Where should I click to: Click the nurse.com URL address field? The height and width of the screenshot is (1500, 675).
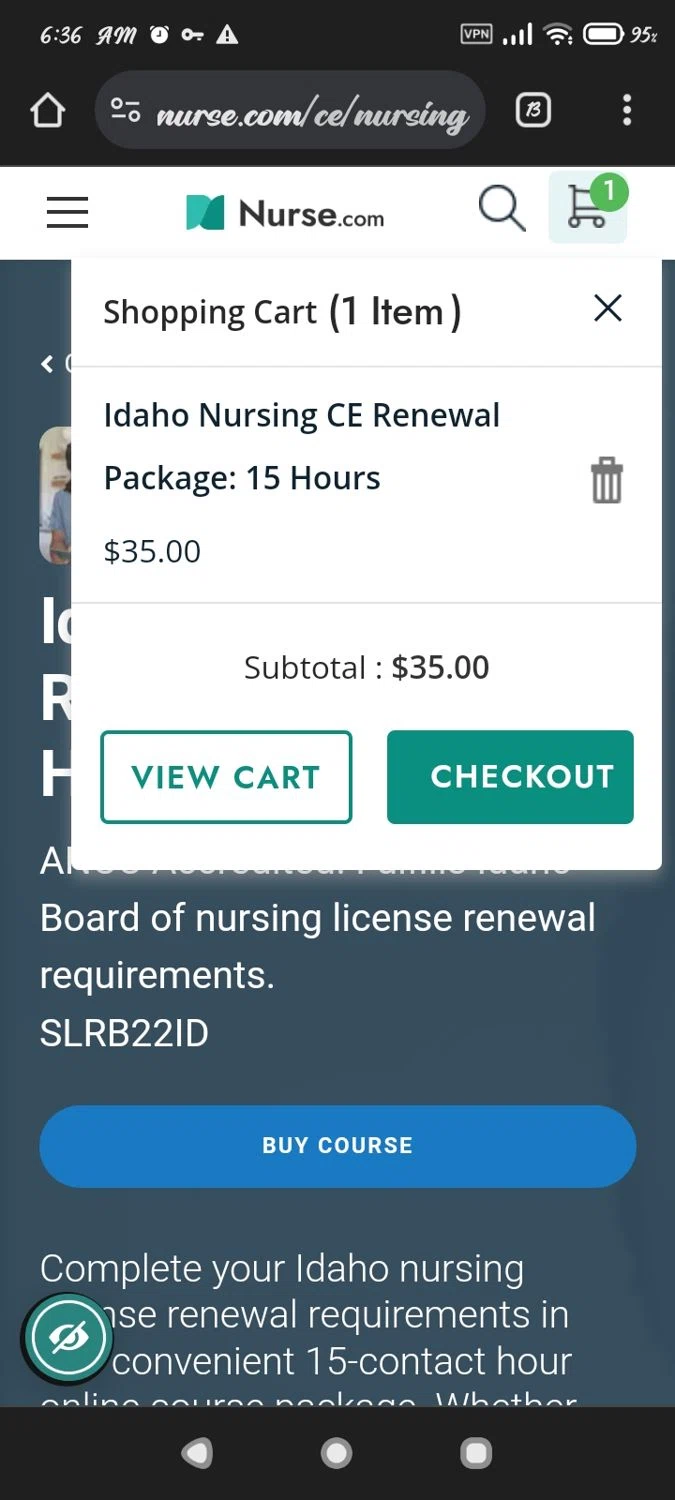(312, 115)
